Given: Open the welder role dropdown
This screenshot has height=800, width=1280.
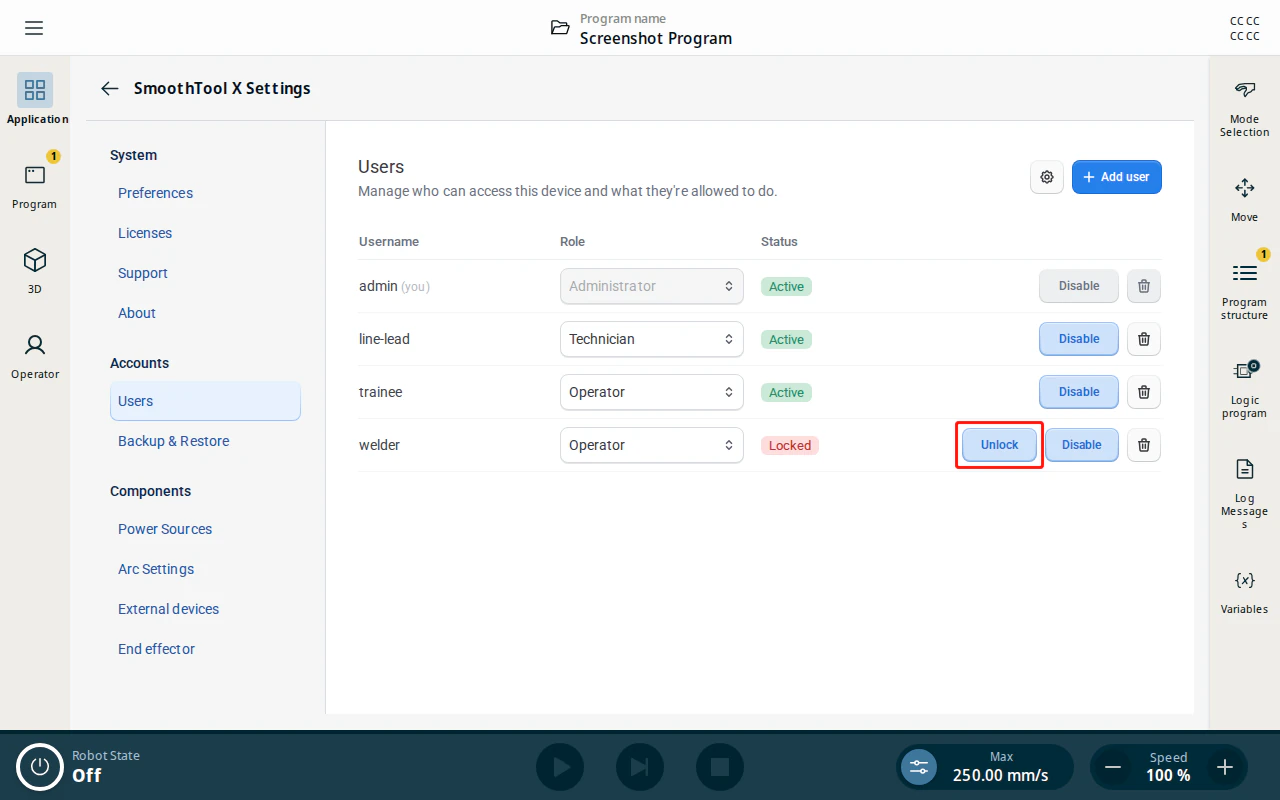Looking at the screenshot, I should 652,445.
